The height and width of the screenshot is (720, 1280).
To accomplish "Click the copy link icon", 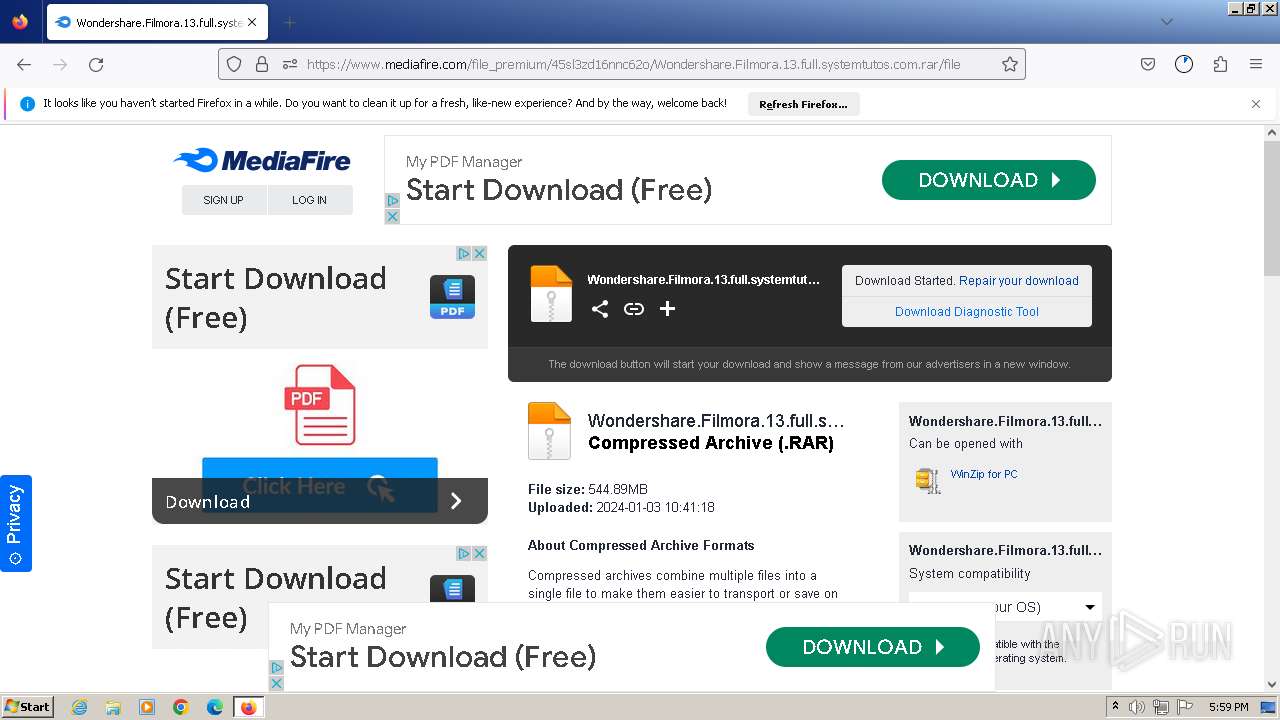I will tap(634, 309).
